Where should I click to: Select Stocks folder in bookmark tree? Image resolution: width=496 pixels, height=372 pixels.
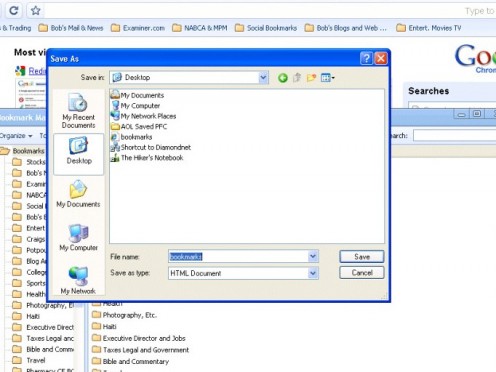coord(29,162)
